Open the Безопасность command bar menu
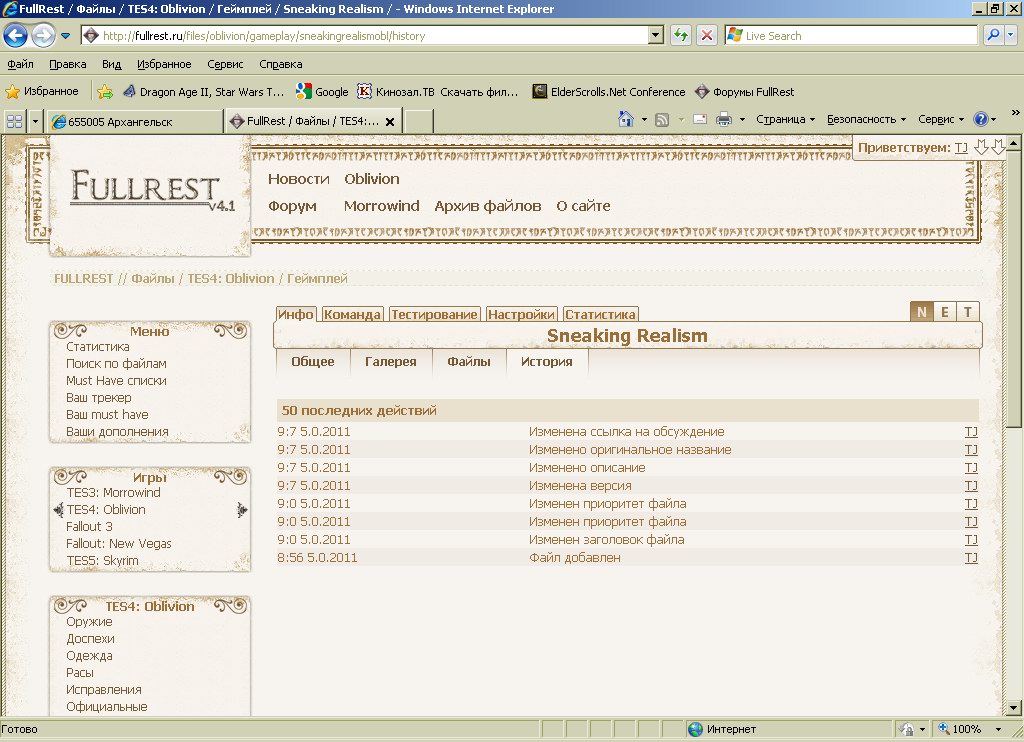Image resolution: width=1024 pixels, height=742 pixels. (867, 120)
